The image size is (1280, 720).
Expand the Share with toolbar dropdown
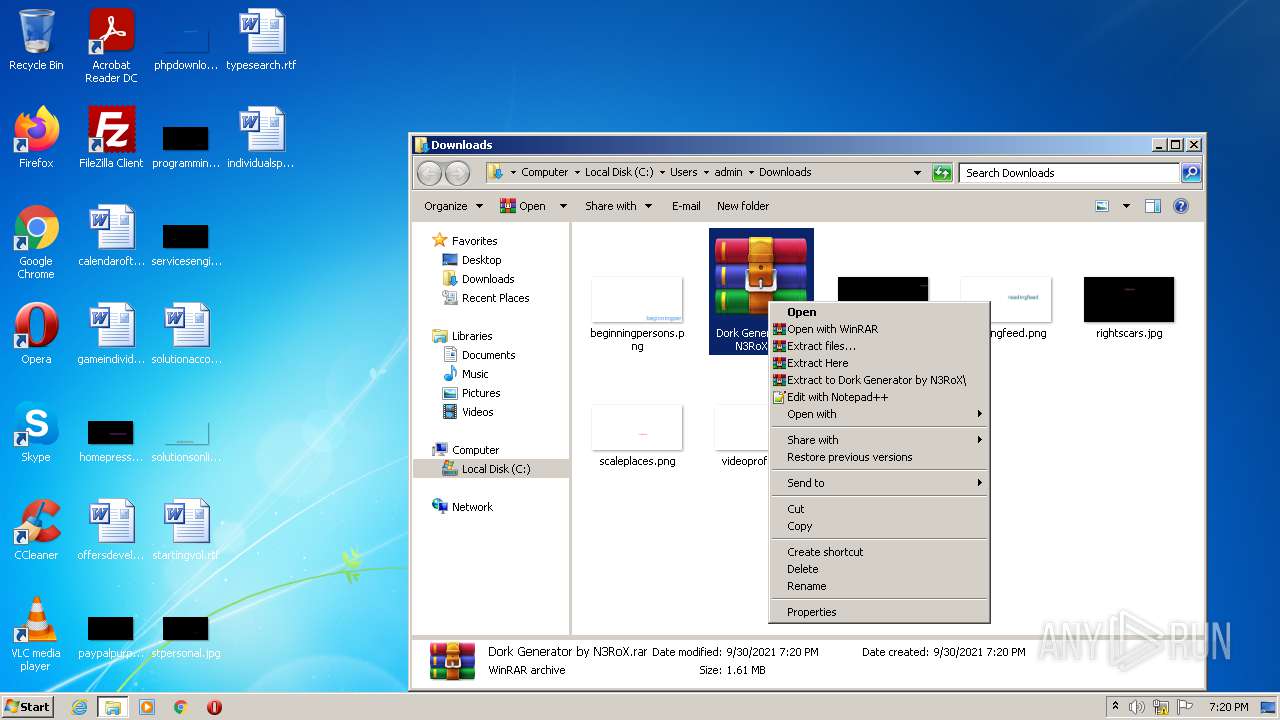click(x=618, y=206)
